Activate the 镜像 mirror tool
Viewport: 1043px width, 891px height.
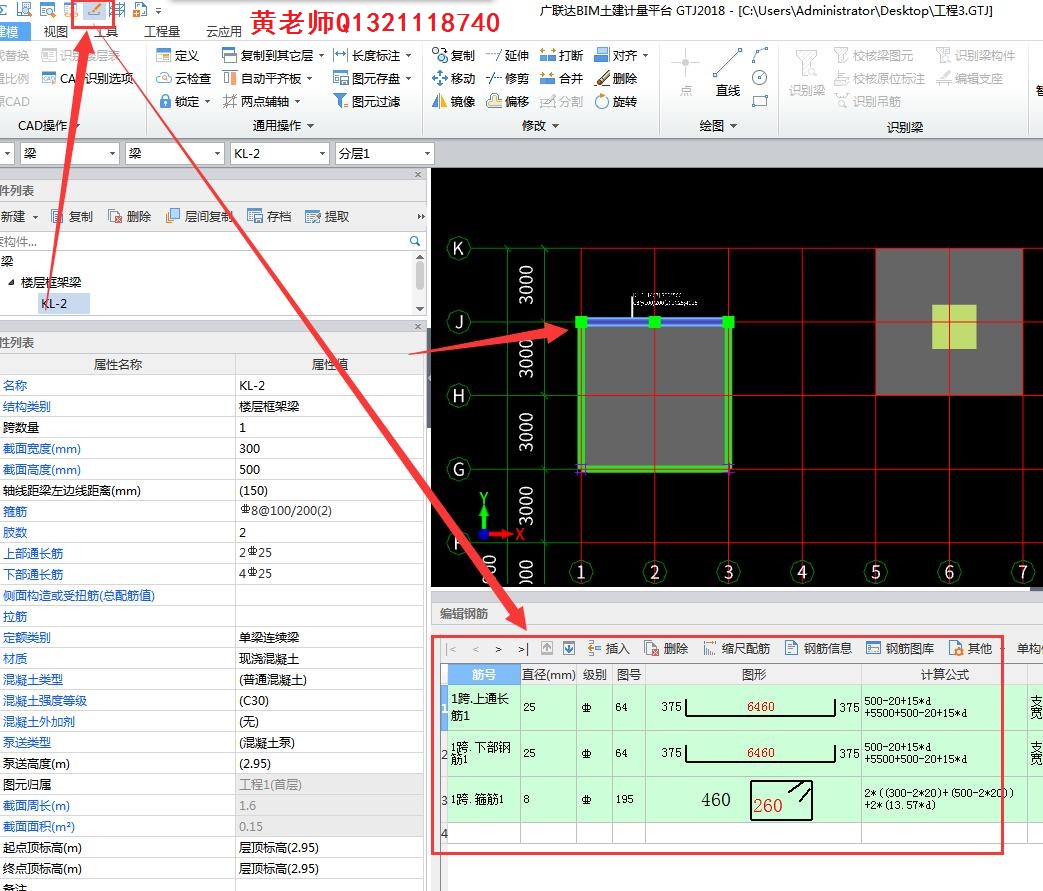click(453, 101)
